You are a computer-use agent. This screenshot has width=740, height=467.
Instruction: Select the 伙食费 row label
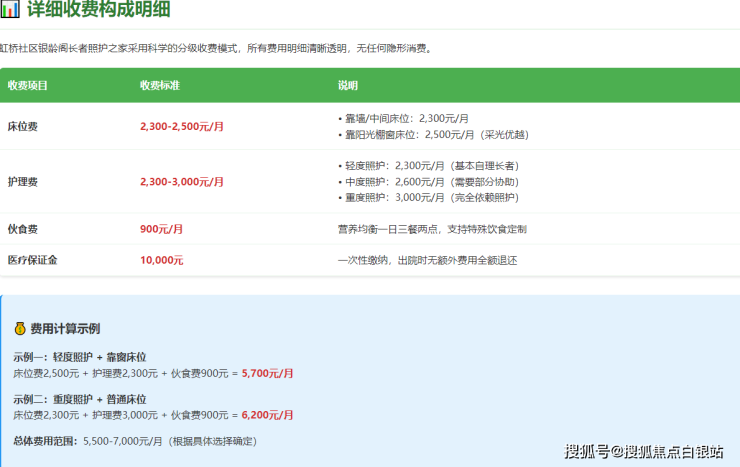pos(22,229)
